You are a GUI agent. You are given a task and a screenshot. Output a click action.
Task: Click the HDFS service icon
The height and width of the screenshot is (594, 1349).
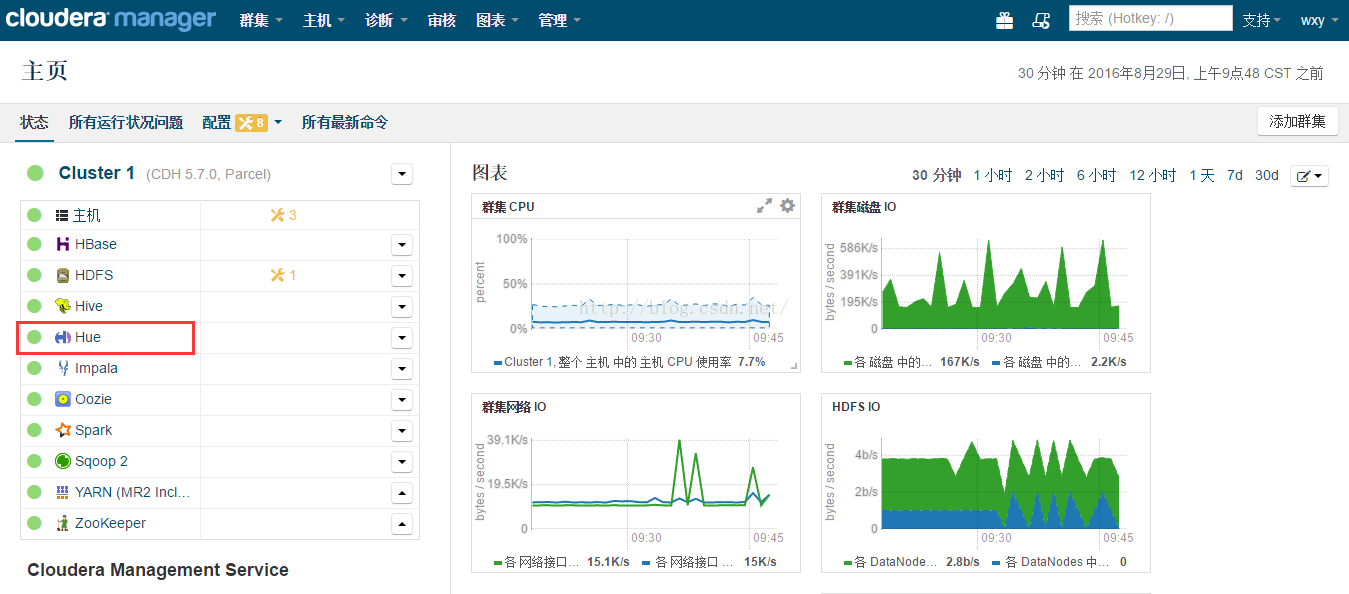click(x=63, y=275)
